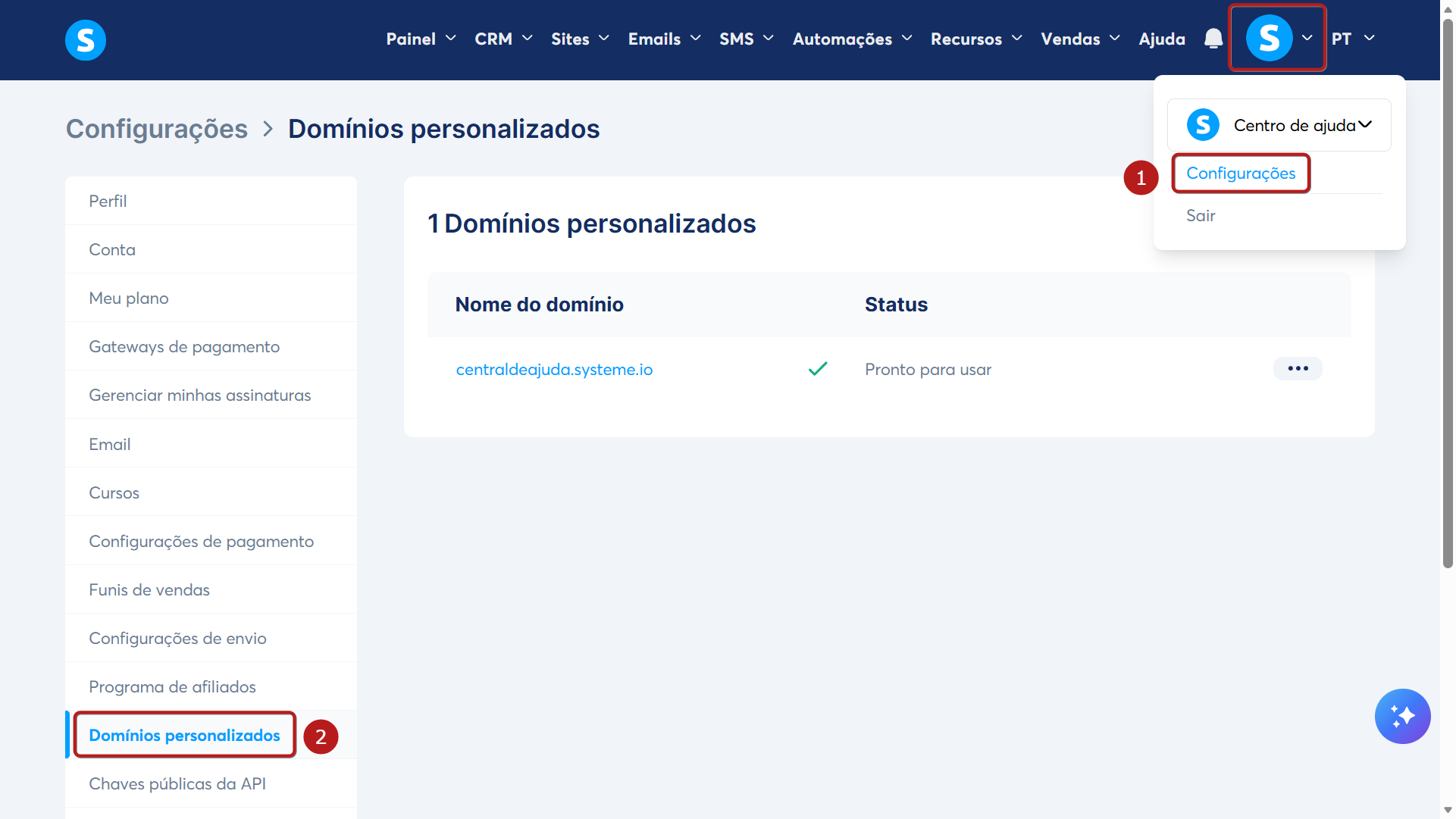Select Chaves públicas da API
This screenshot has height=819, width=1456.
pos(177,784)
